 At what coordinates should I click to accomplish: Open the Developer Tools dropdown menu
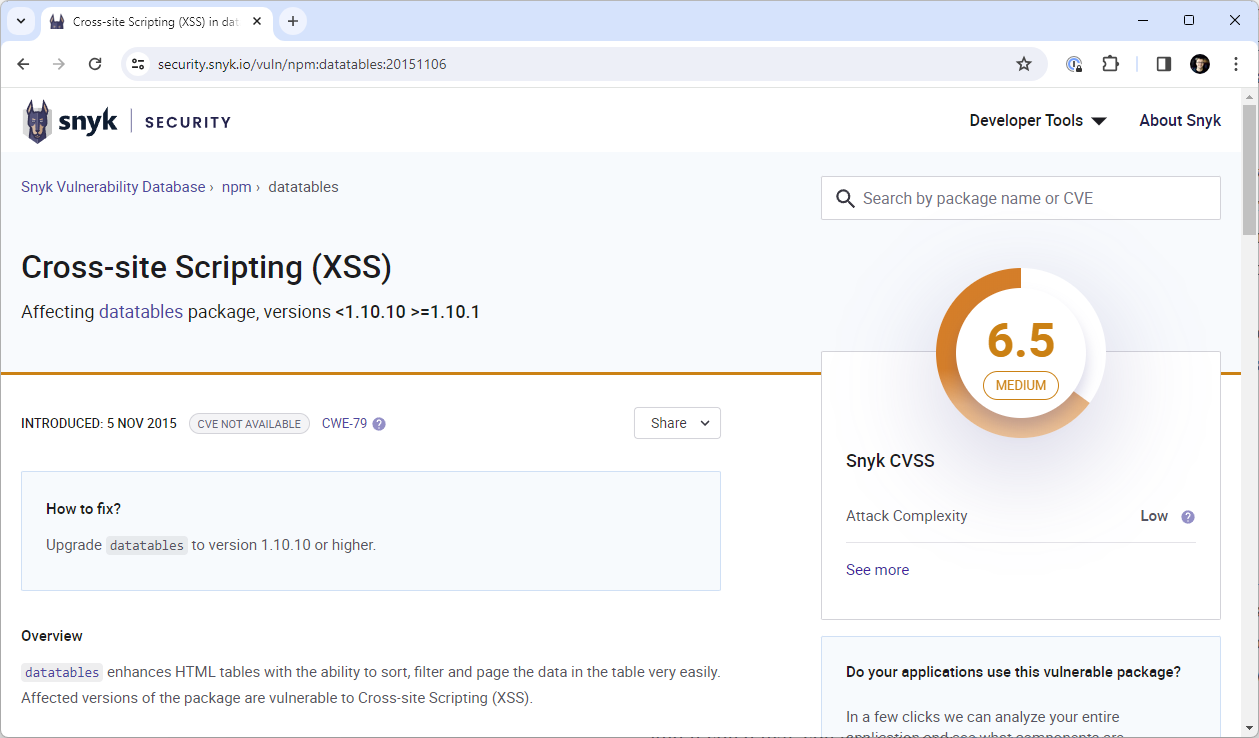(1037, 121)
